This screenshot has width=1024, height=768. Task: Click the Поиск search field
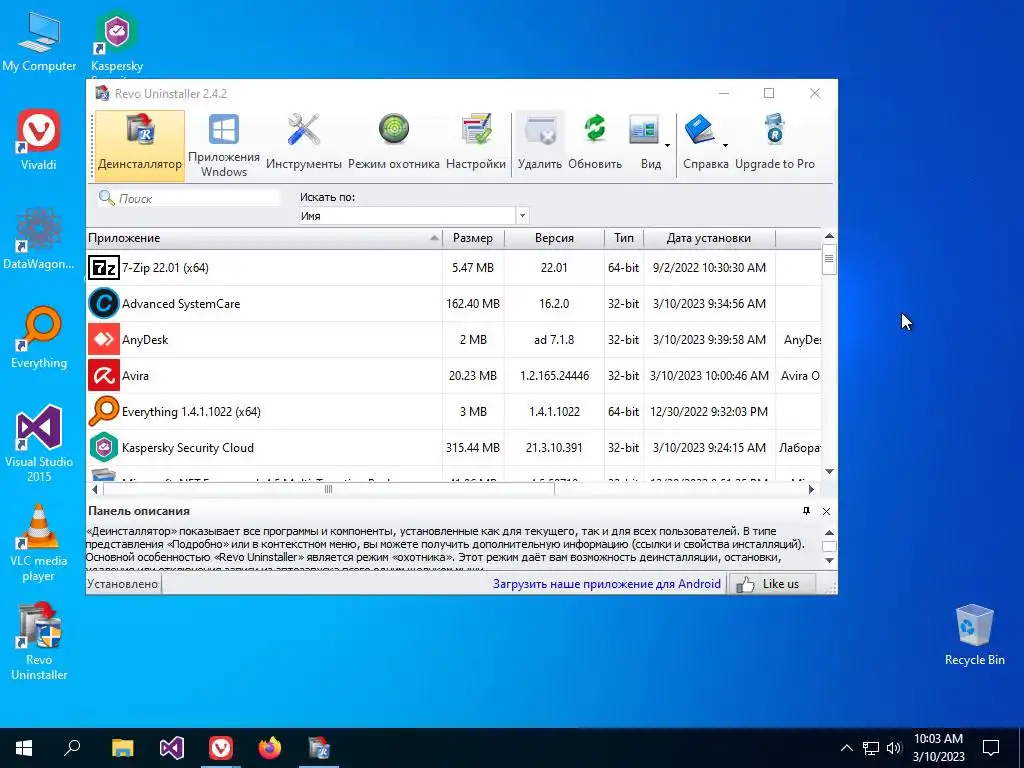tap(189, 198)
